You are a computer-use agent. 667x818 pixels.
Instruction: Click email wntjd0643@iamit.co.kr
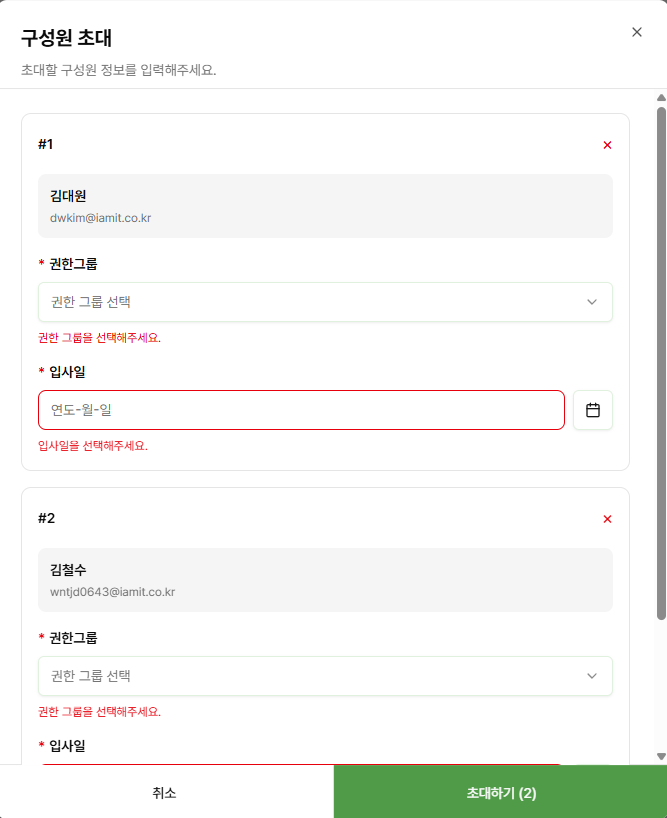click(x=113, y=592)
